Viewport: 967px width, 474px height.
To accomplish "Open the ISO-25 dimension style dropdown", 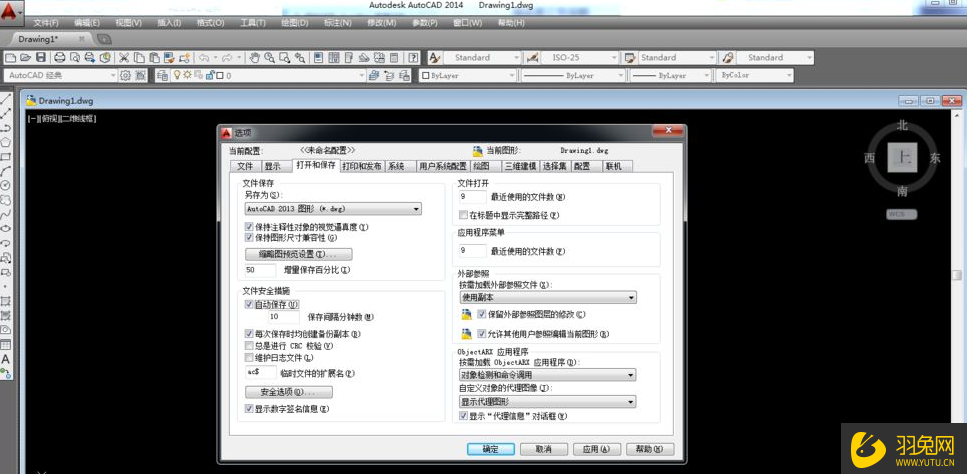I will tap(580, 58).
